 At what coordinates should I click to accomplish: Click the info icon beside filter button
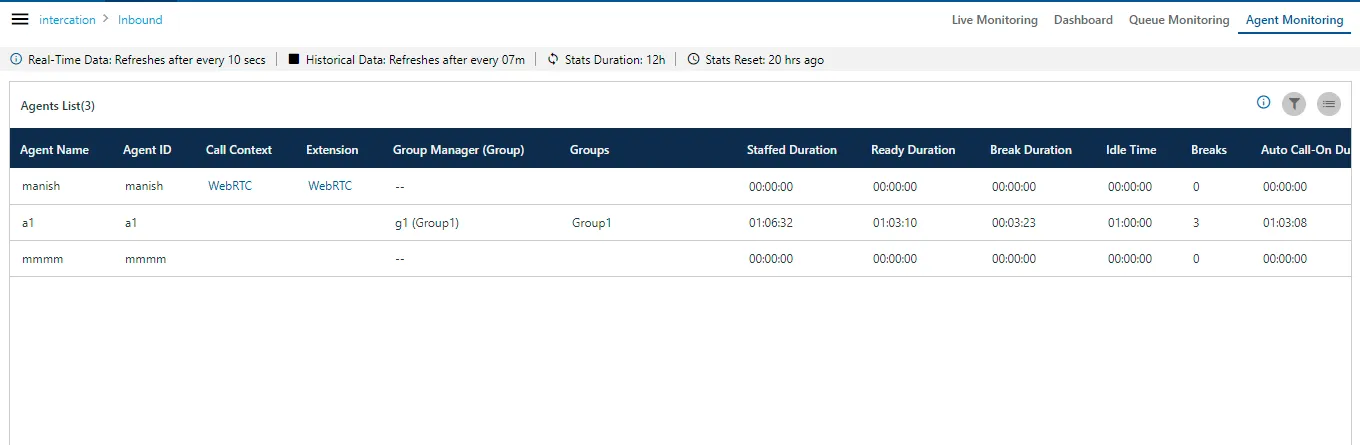click(x=1263, y=103)
